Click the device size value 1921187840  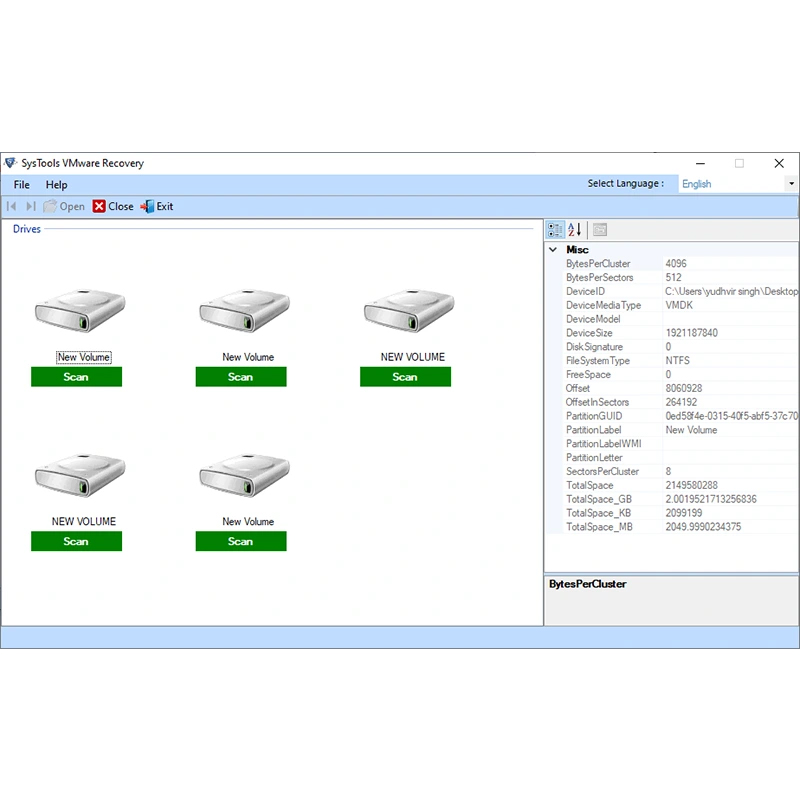pos(691,333)
